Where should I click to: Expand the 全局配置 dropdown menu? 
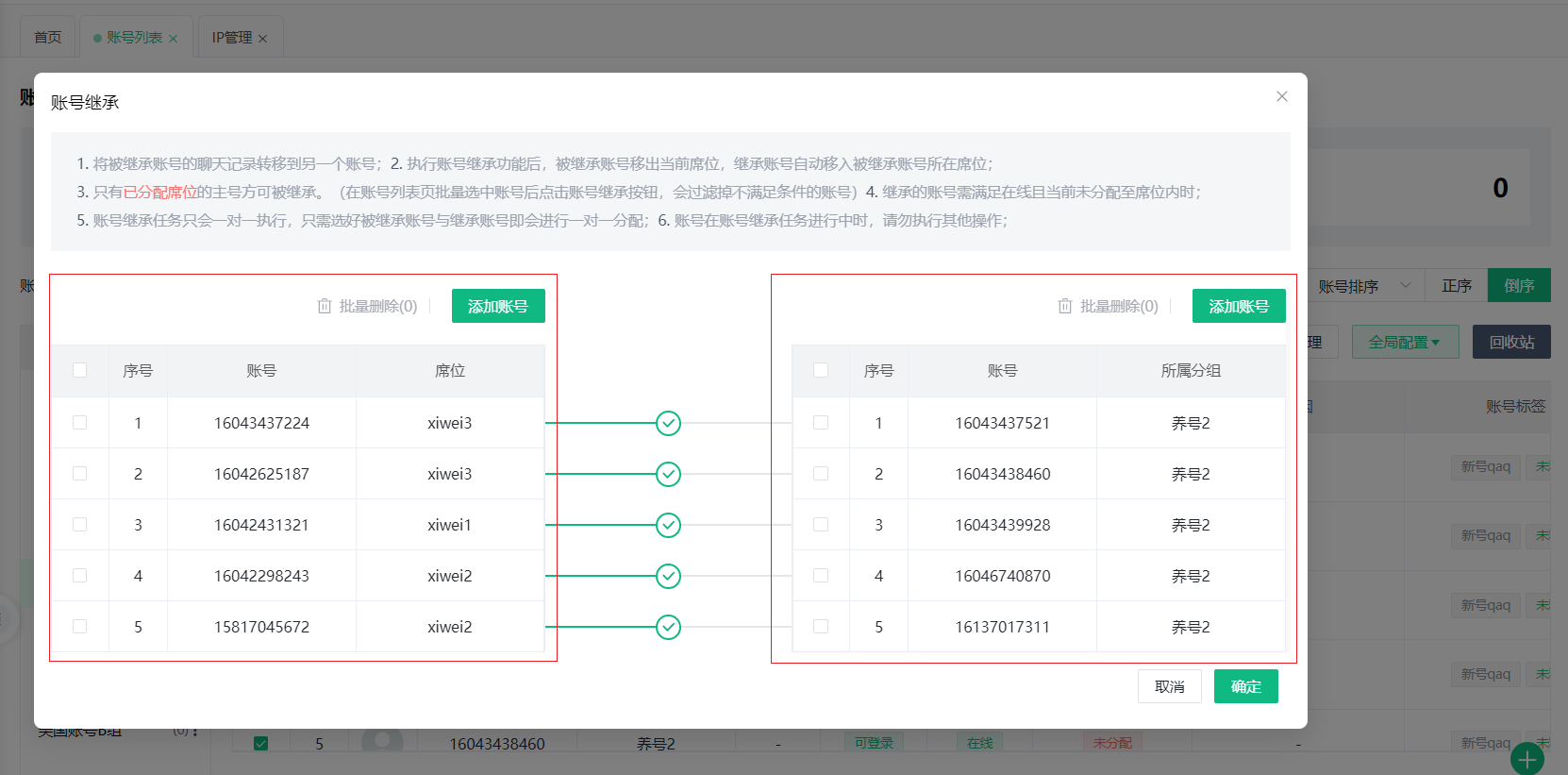point(1405,342)
